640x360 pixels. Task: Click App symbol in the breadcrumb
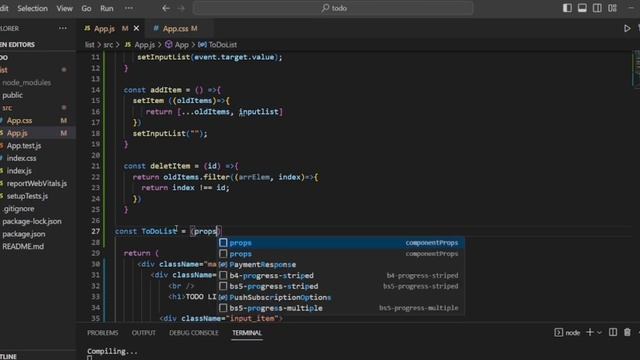[177, 44]
